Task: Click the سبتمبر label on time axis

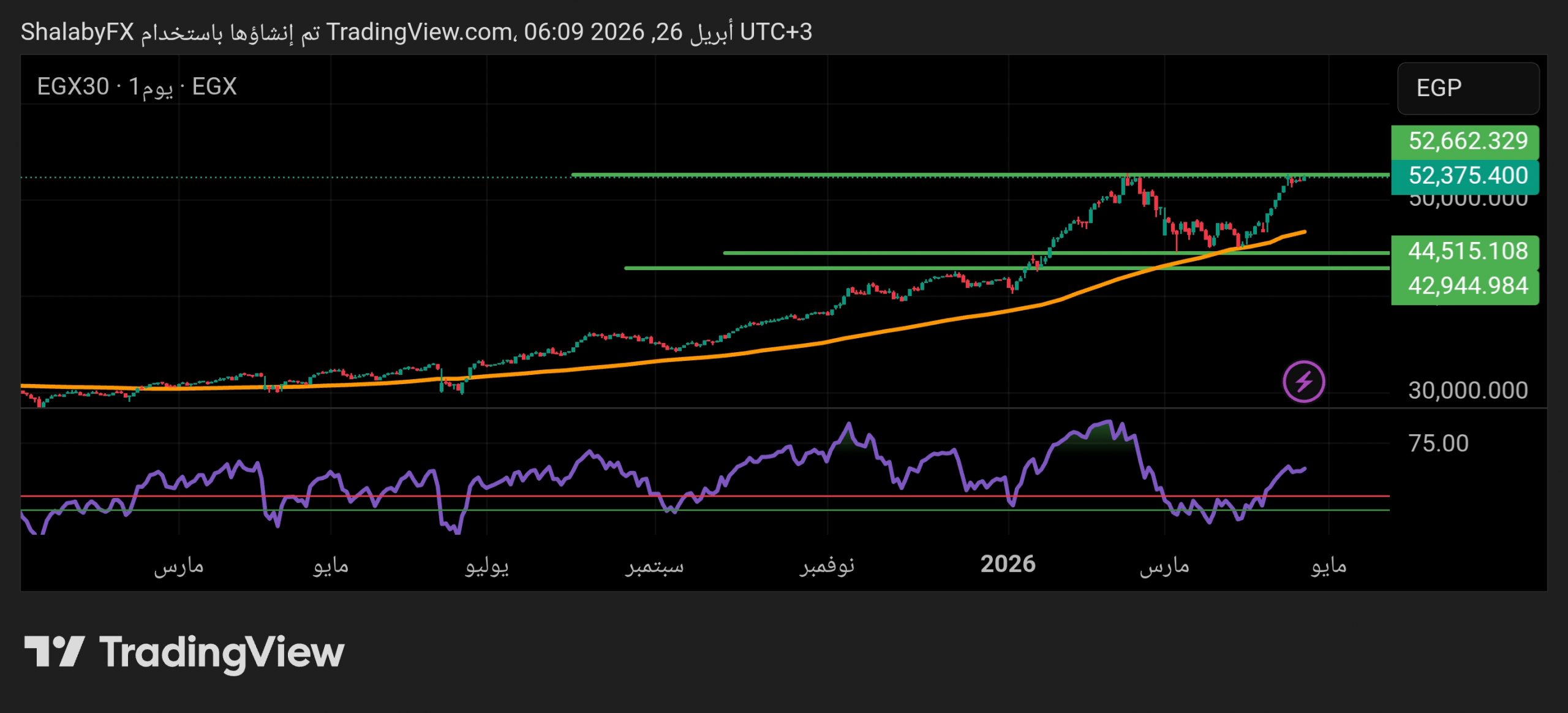Action: (x=654, y=565)
